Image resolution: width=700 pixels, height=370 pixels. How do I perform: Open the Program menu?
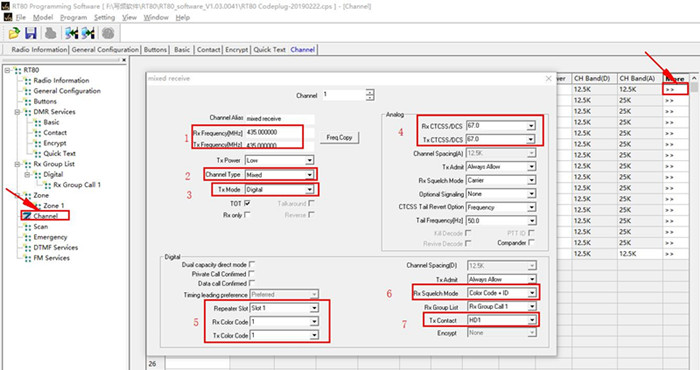[x=73, y=17]
